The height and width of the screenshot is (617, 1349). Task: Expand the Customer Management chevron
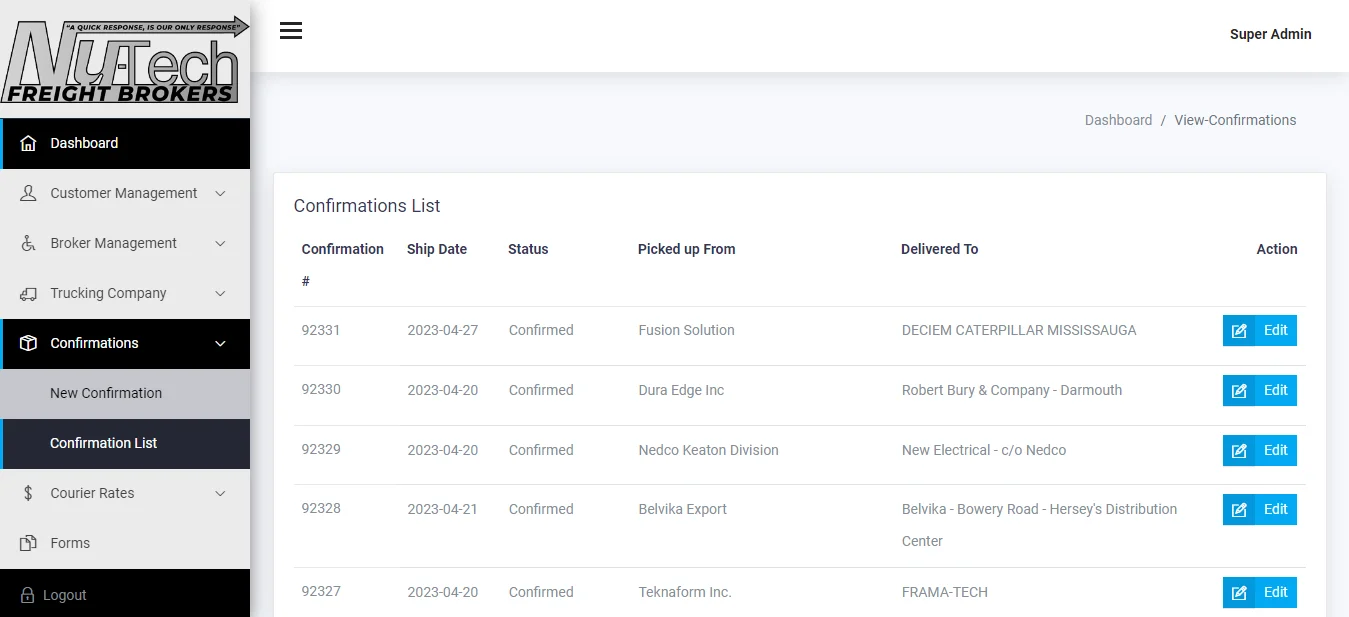point(221,193)
